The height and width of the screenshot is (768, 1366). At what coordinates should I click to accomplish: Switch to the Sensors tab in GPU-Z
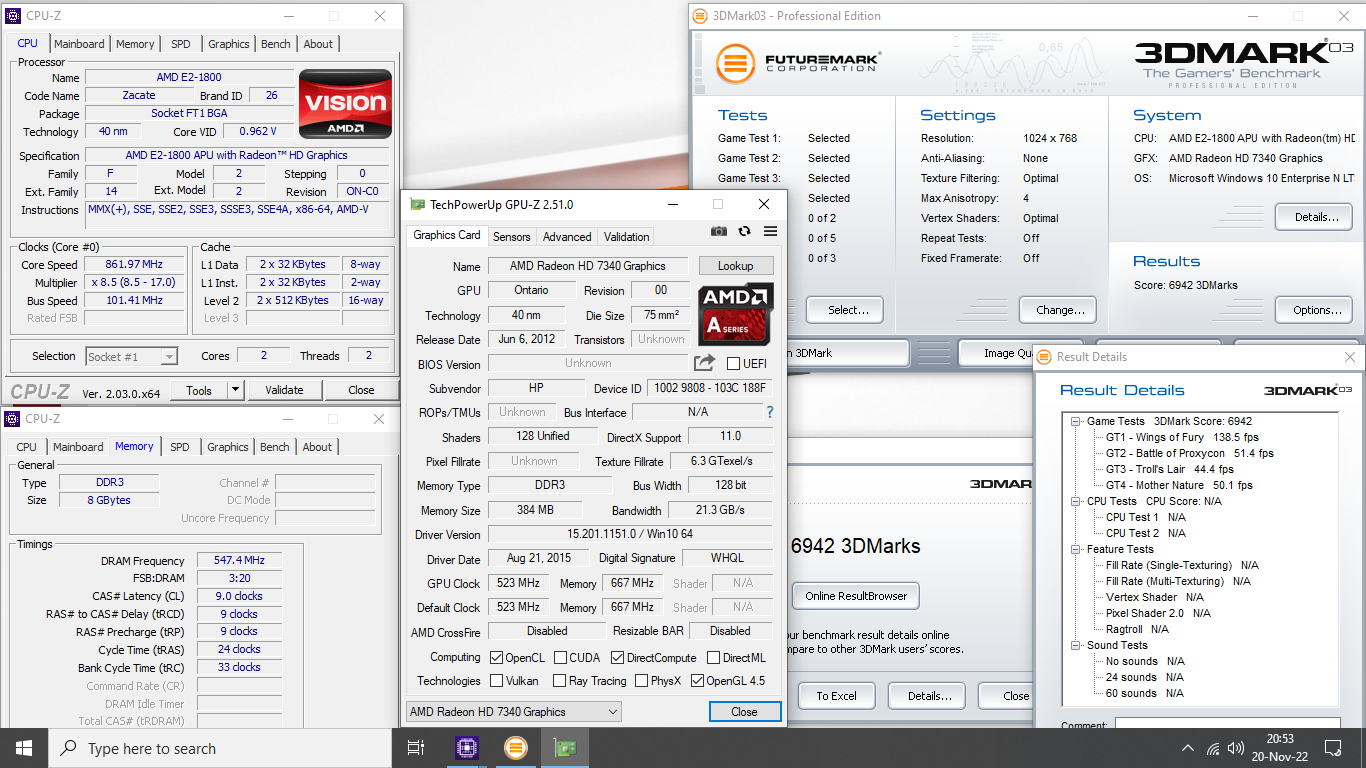[512, 237]
